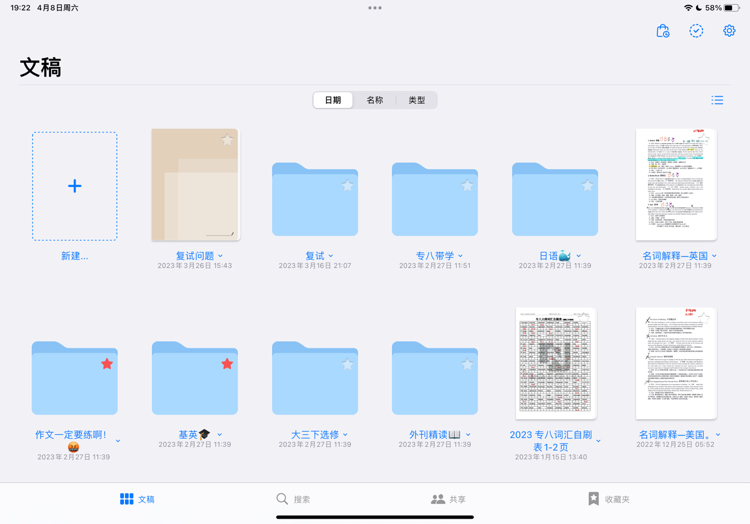Open the 日语 folder

tap(555, 199)
